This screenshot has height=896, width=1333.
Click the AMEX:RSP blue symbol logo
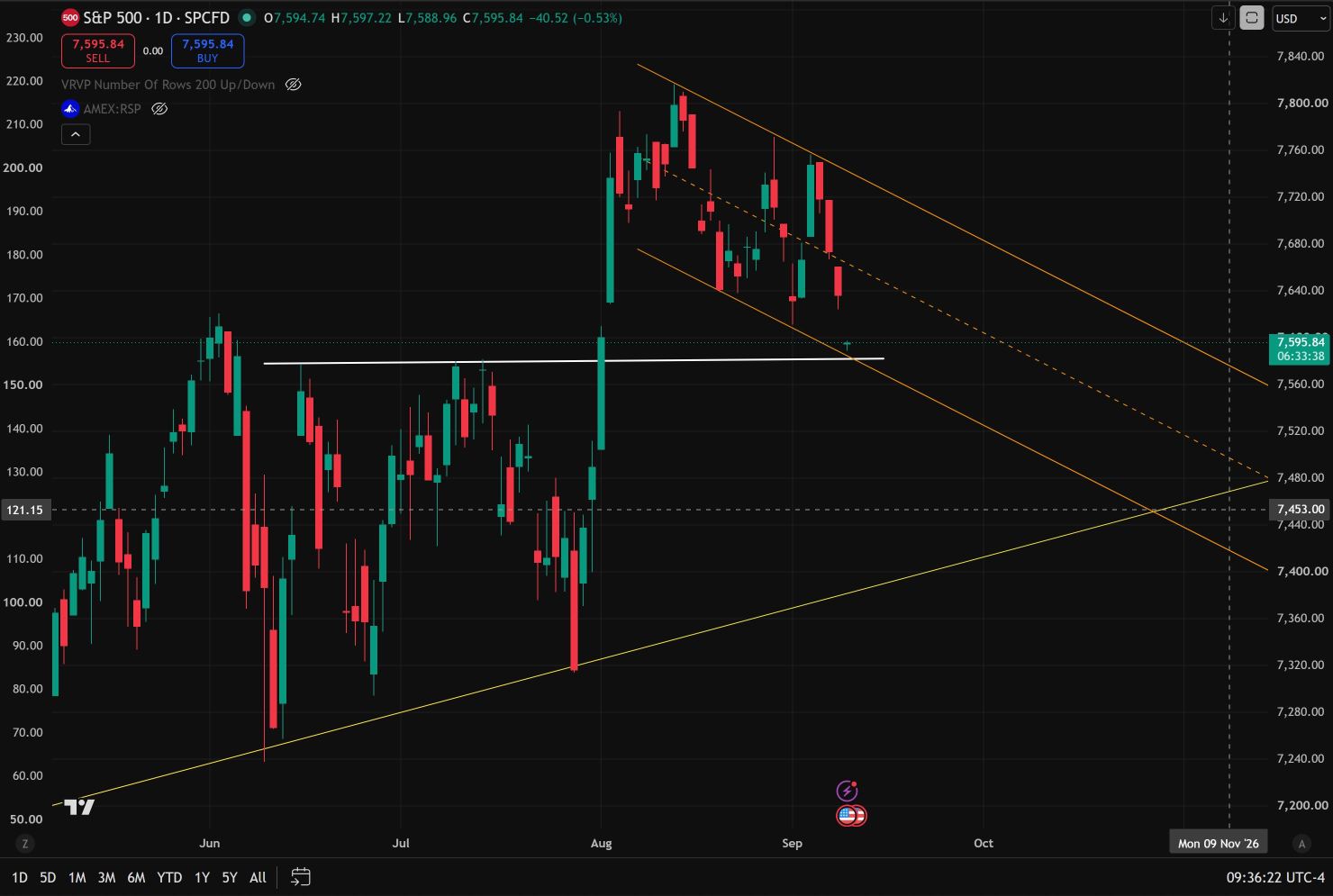(x=70, y=109)
